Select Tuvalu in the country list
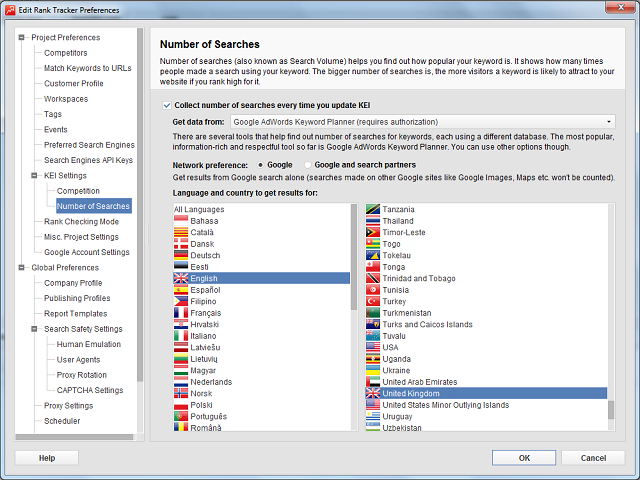The width and height of the screenshot is (640, 480). click(394, 336)
